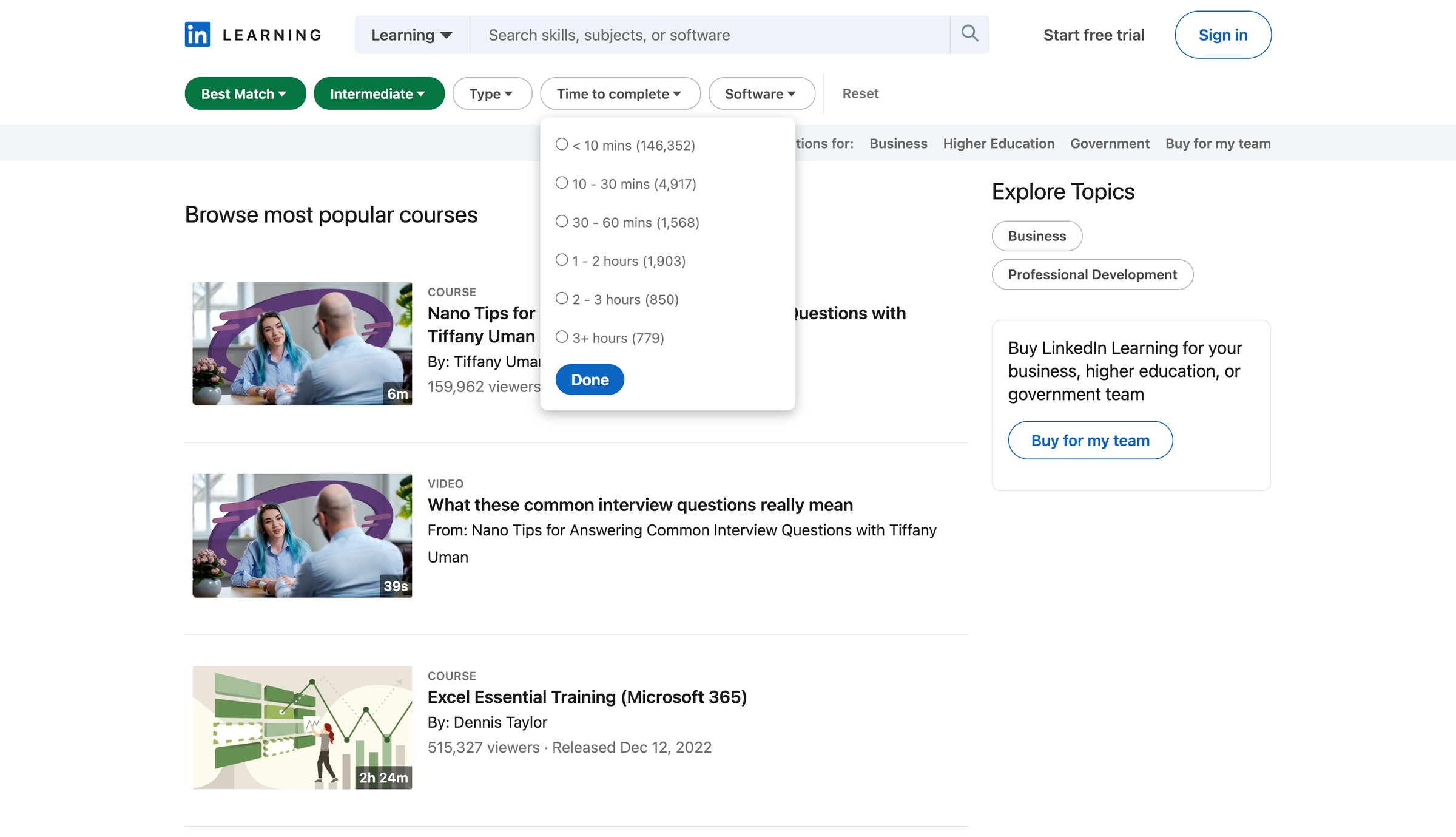1456x837 pixels.
Task: Open the Business solutions link
Action: click(898, 143)
